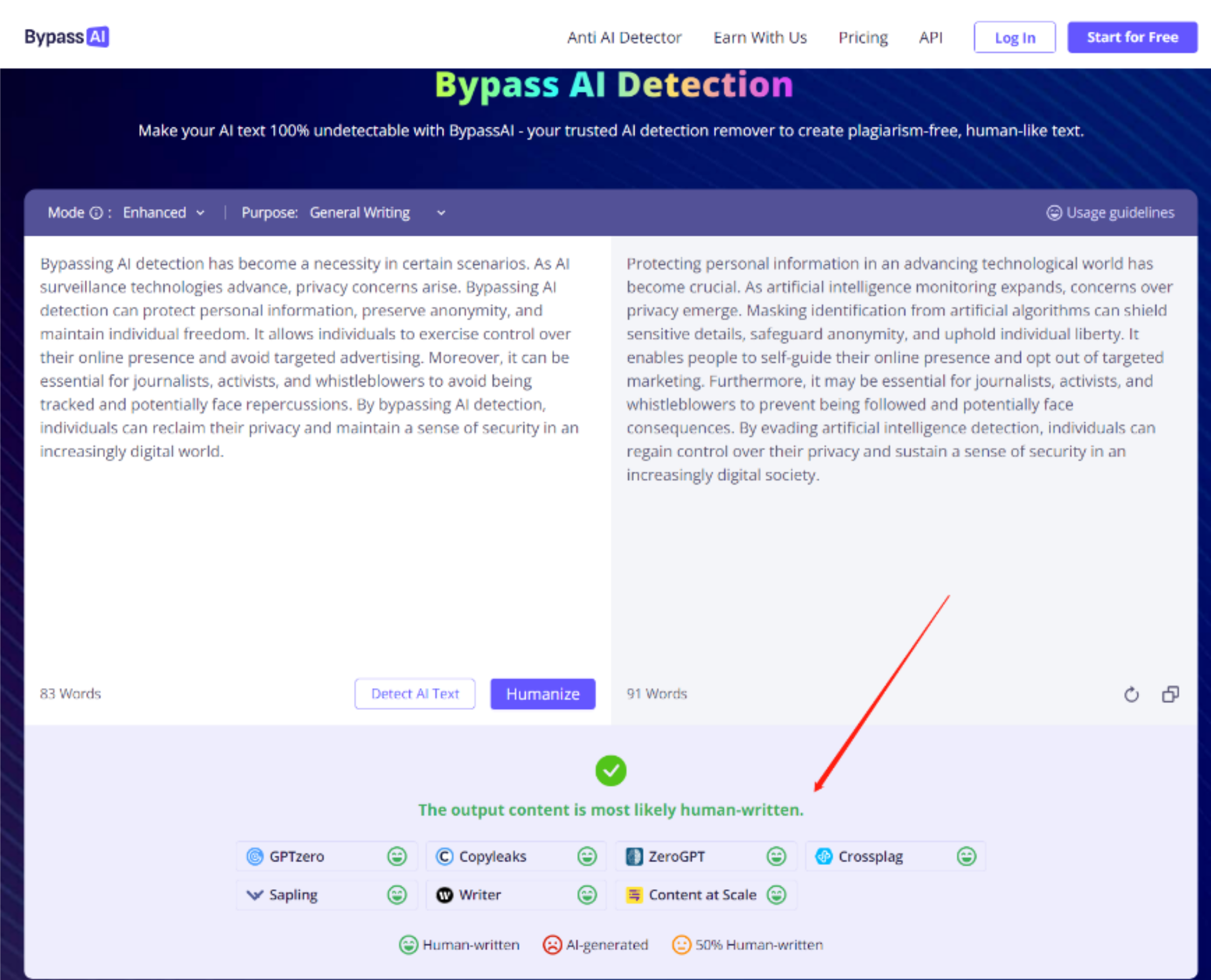Go to the Pricing page
Image resolution: width=1211 pixels, height=980 pixels.
(863, 38)
